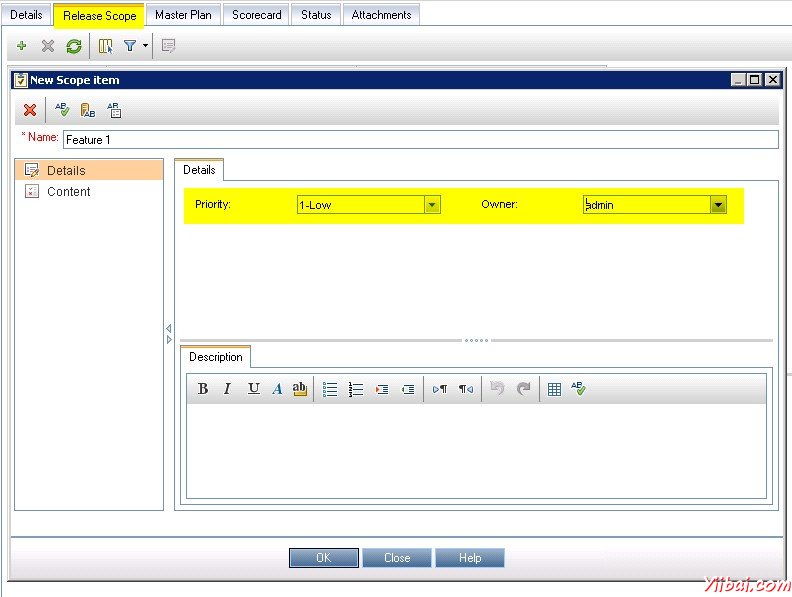Click the red X clear fields icon

[x=30, y=110]
